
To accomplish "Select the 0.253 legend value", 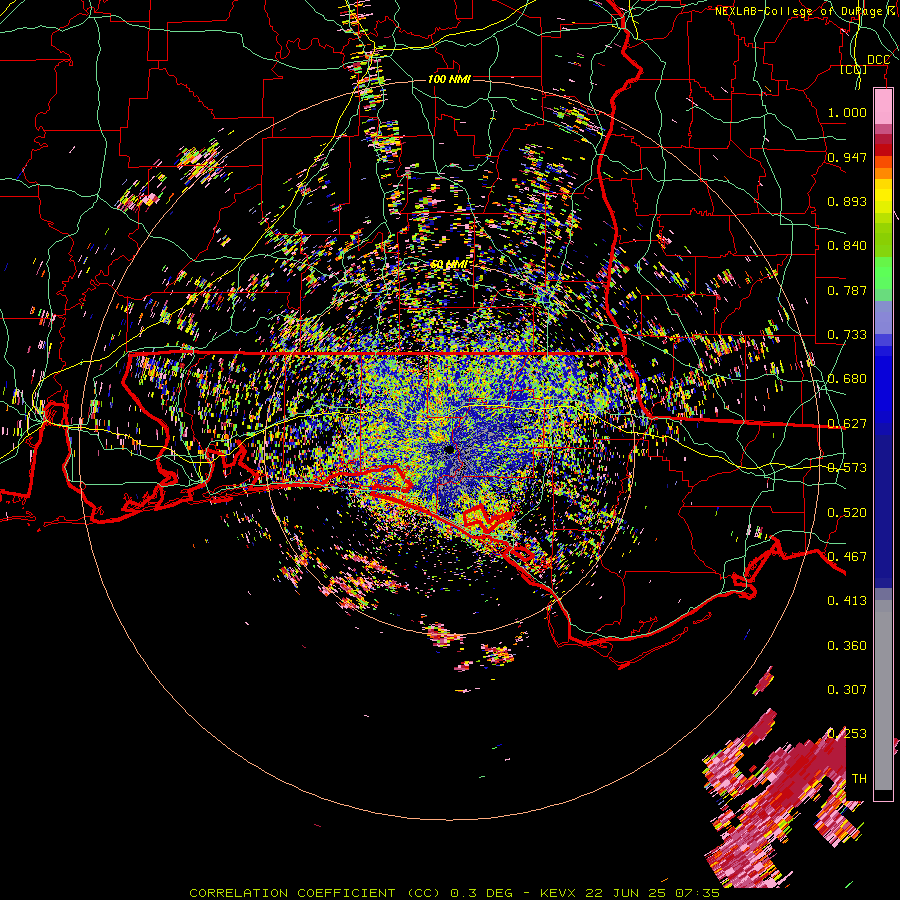I will (x=847, y=734).
